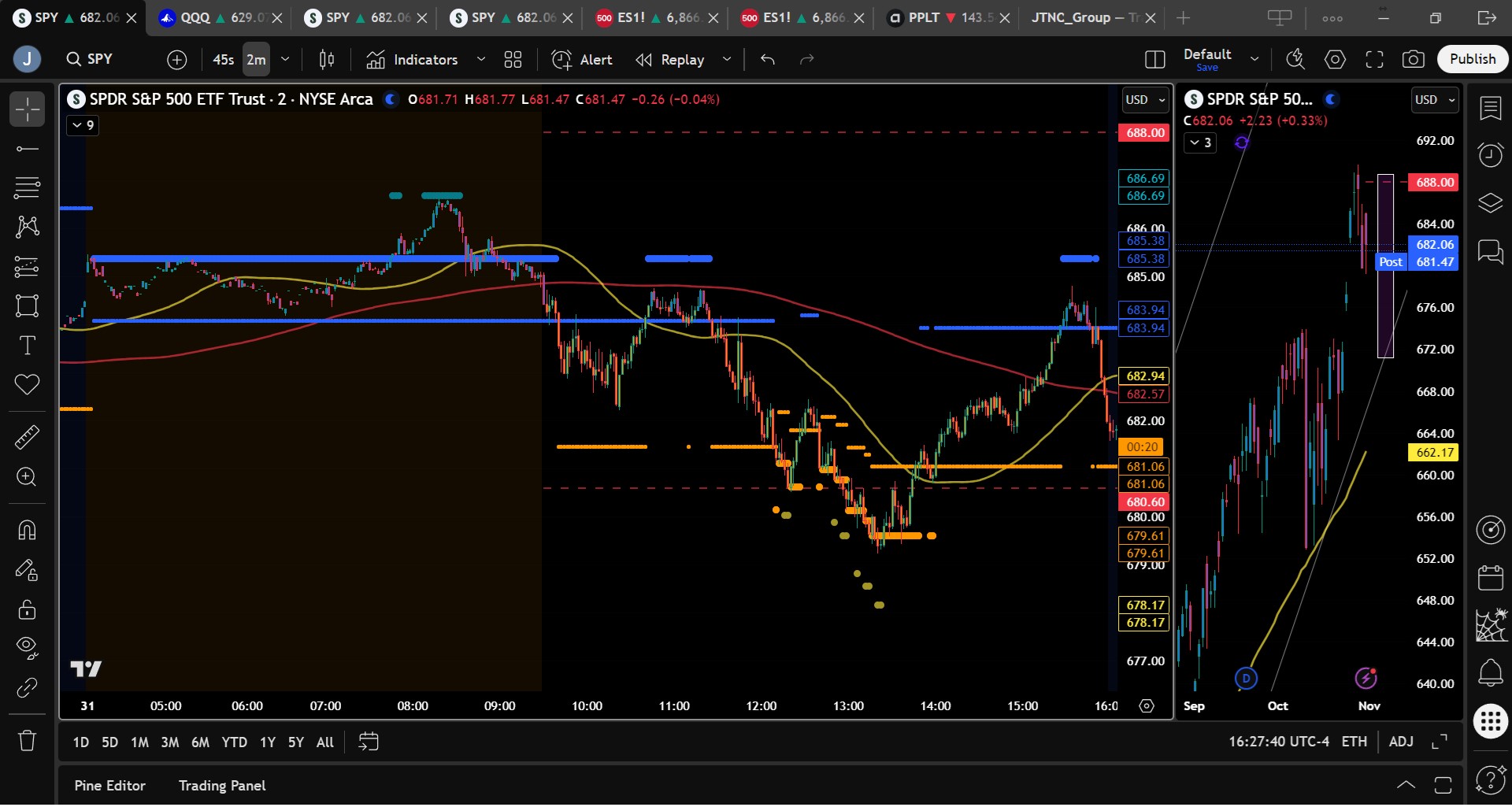
Task: Expand the bottom panel chevron
Action: point(1406,785)
